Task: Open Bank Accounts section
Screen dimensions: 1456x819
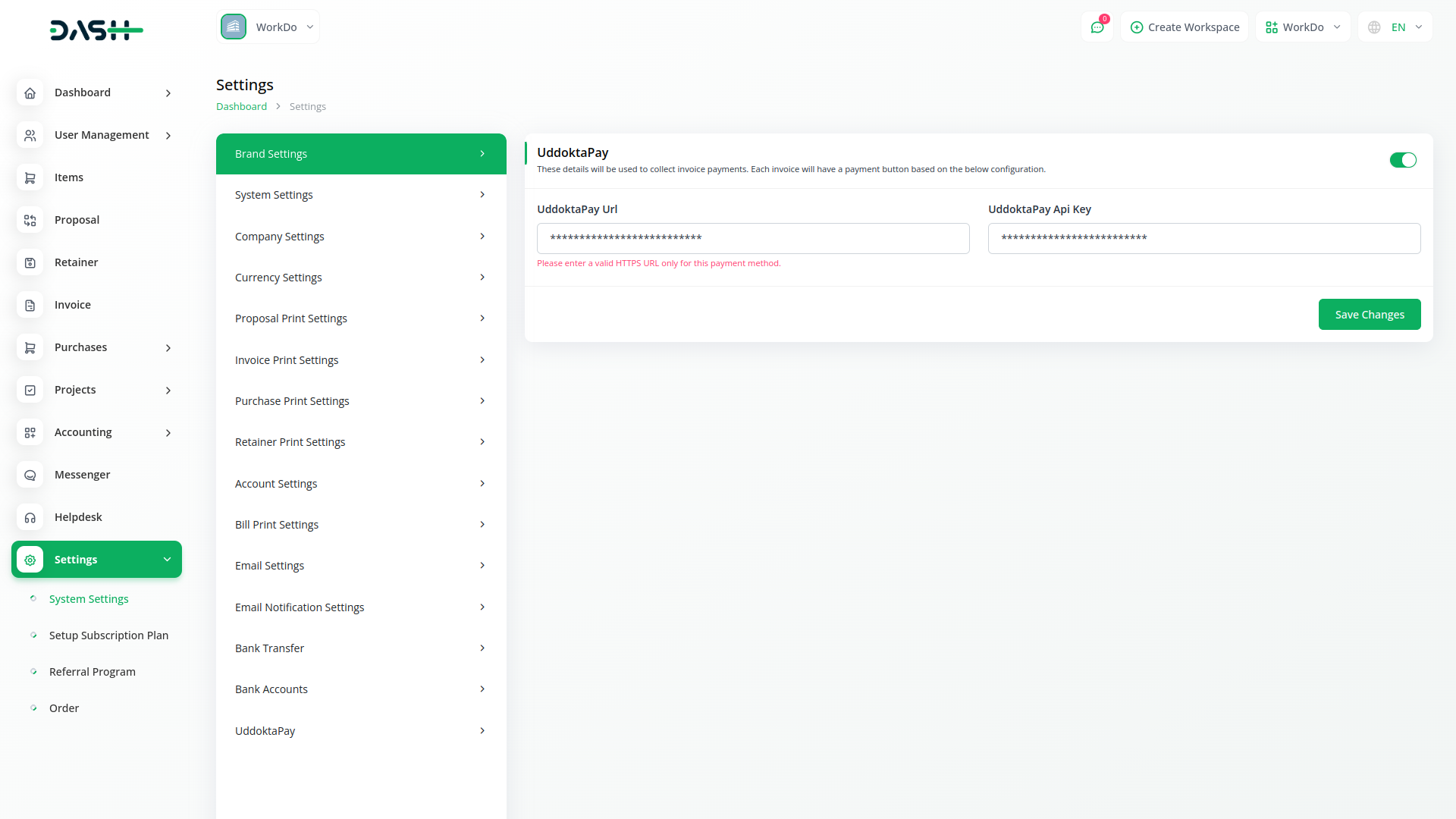Action: click(x=361, y=689)
